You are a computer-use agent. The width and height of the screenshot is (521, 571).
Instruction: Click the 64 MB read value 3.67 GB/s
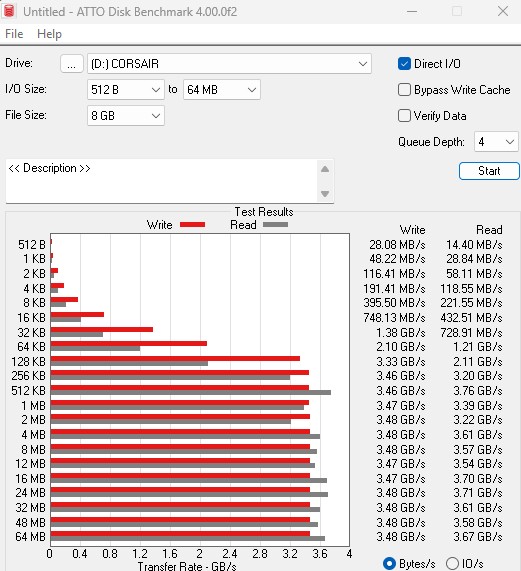(x=478, y=537)
